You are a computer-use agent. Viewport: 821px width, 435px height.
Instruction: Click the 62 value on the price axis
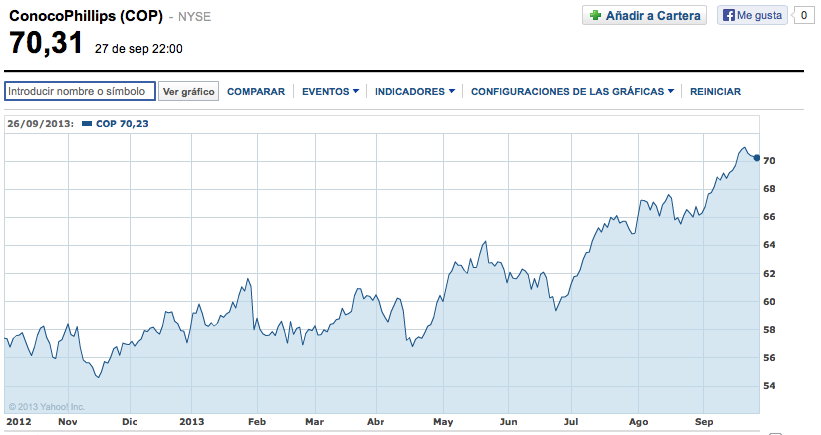pyautogui.click(x=769, y=274)
